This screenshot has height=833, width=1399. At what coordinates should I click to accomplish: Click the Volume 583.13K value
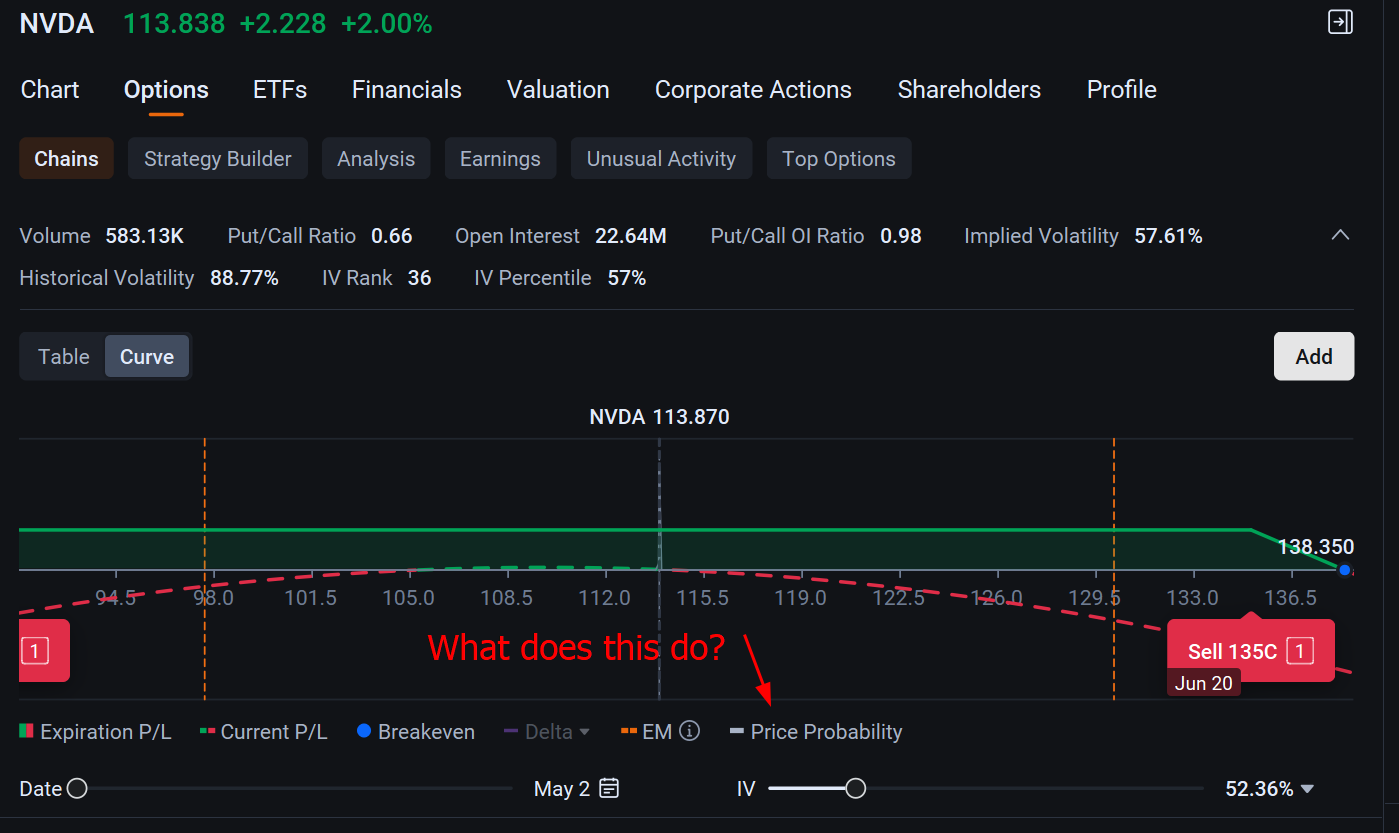(x=144, y=236)
